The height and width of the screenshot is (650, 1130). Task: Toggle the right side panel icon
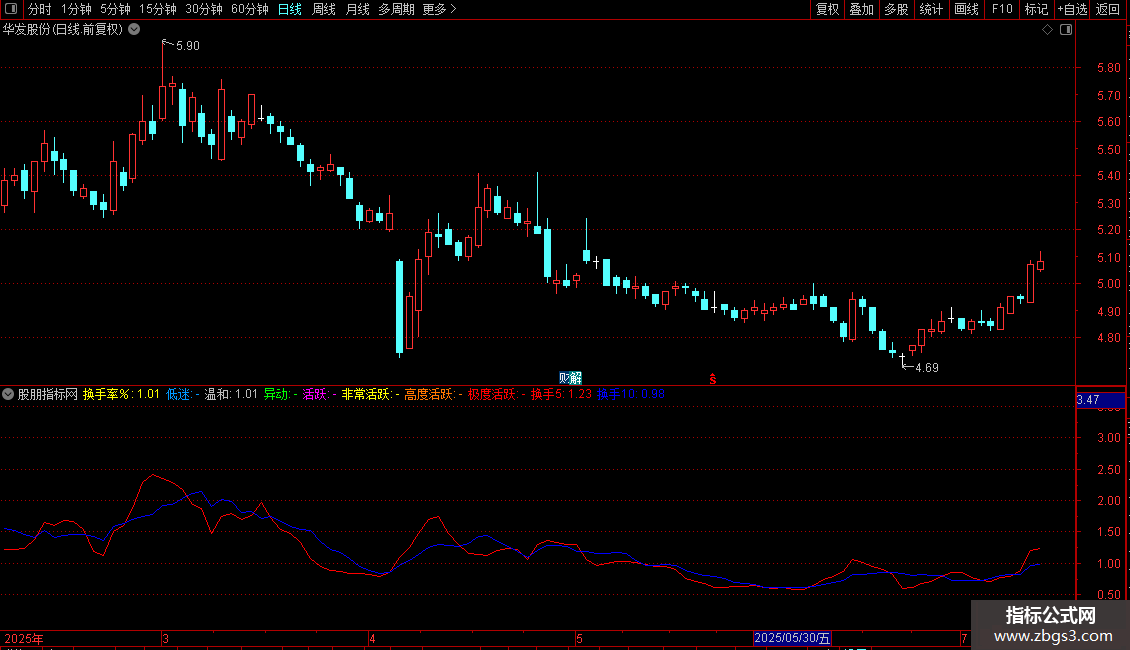[1066, 30]
